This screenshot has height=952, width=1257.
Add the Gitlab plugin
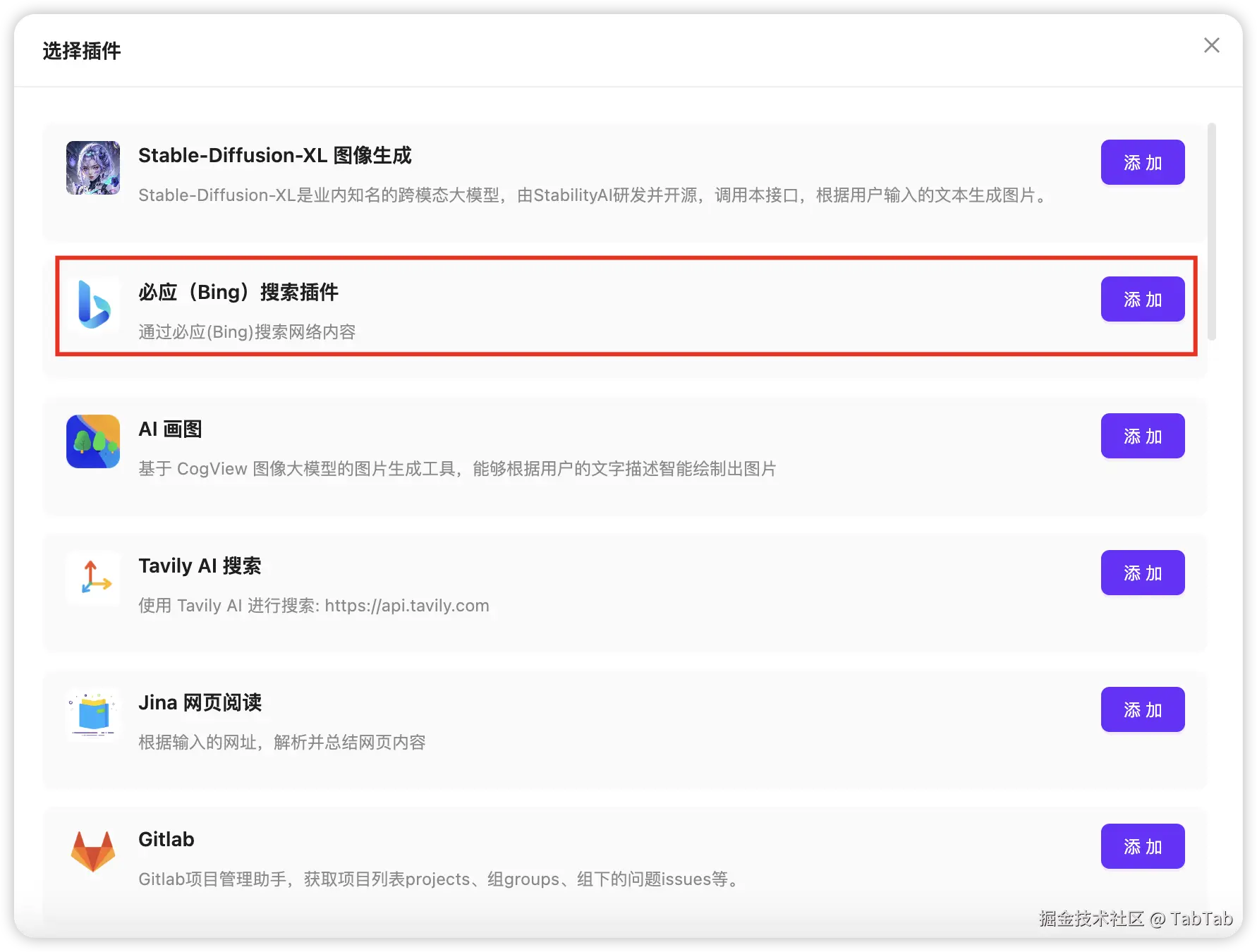[1143, 846]
